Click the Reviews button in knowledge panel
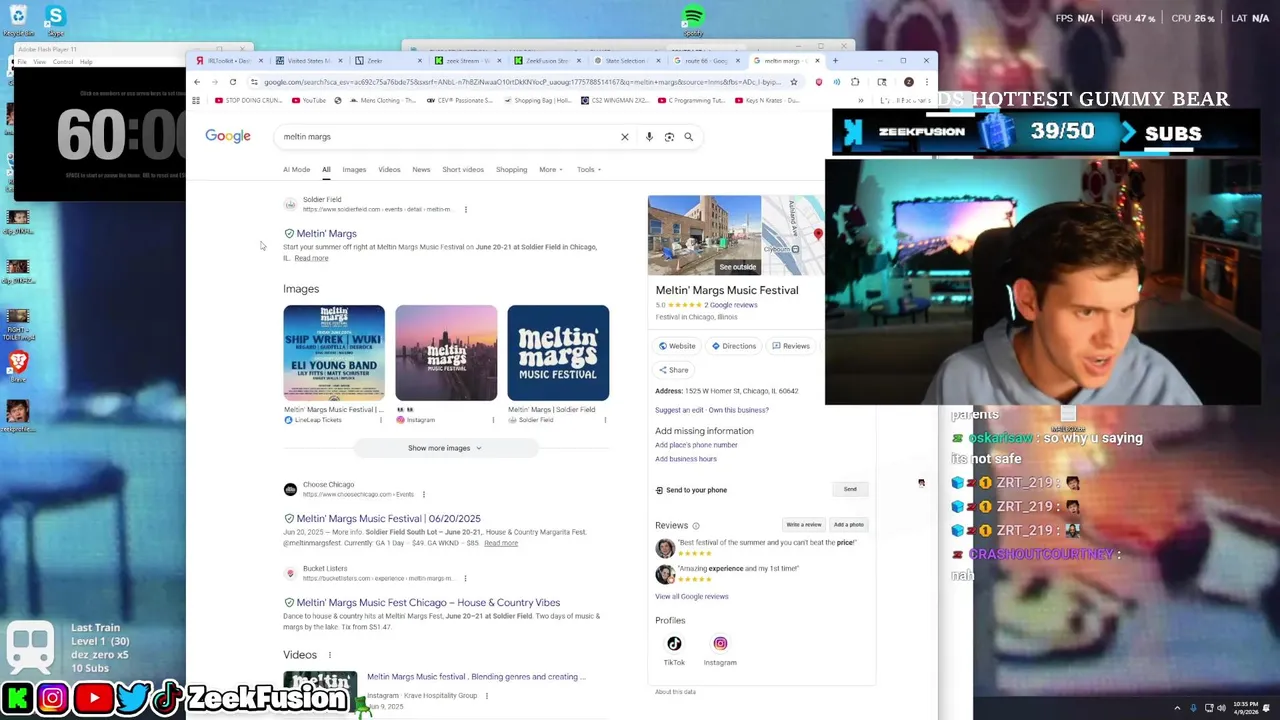Image resolution: width=1280 pixels, height=720 pixels. point(791,346)
